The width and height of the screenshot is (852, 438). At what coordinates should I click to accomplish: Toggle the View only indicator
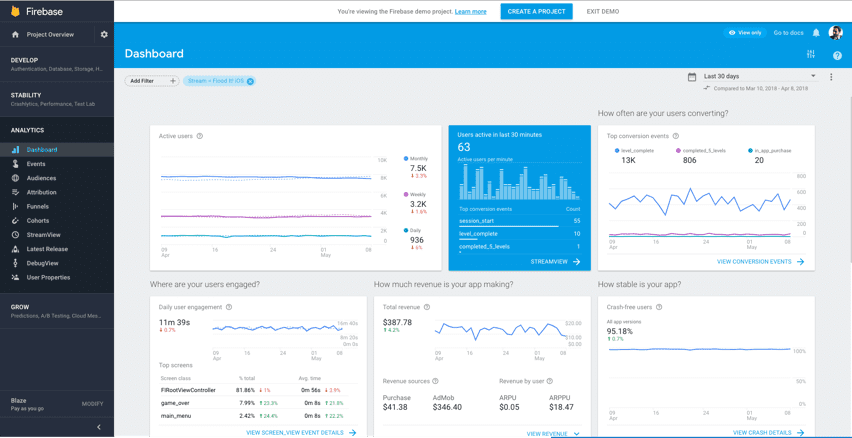tap(744, 33)
